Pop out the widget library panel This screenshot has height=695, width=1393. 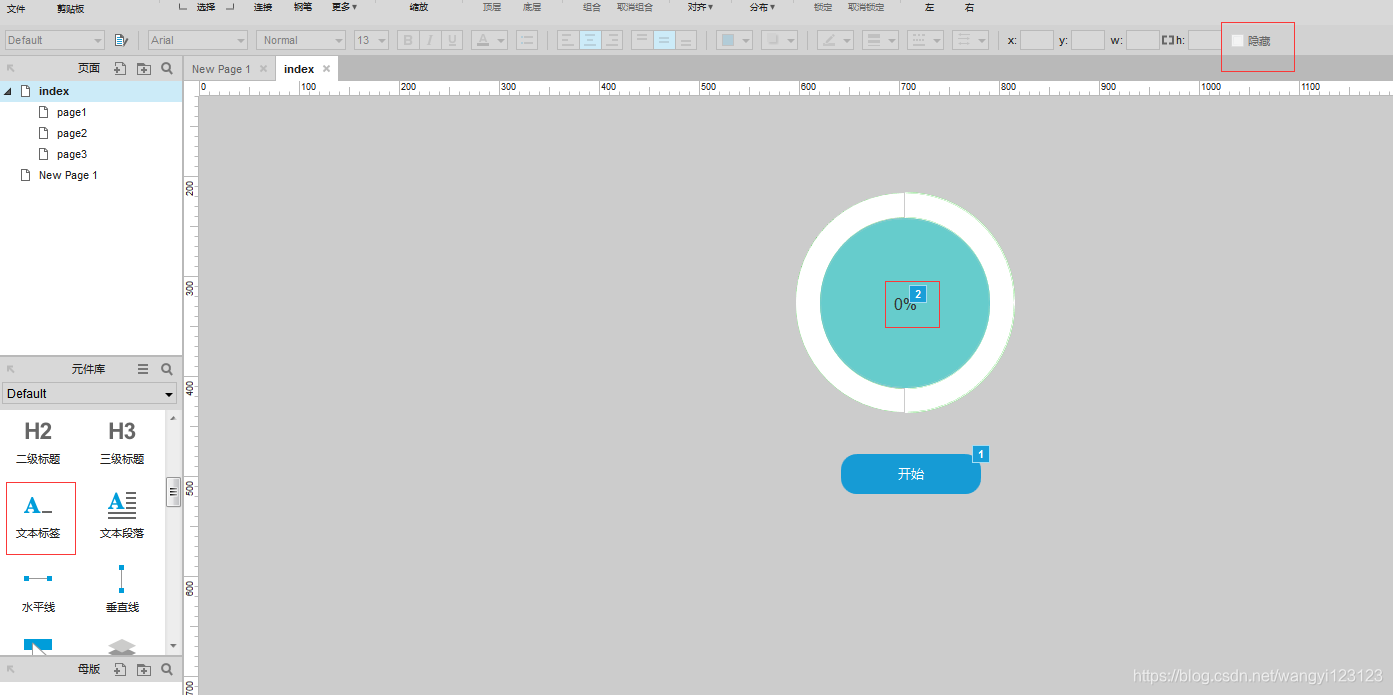(x=10, y=369)
